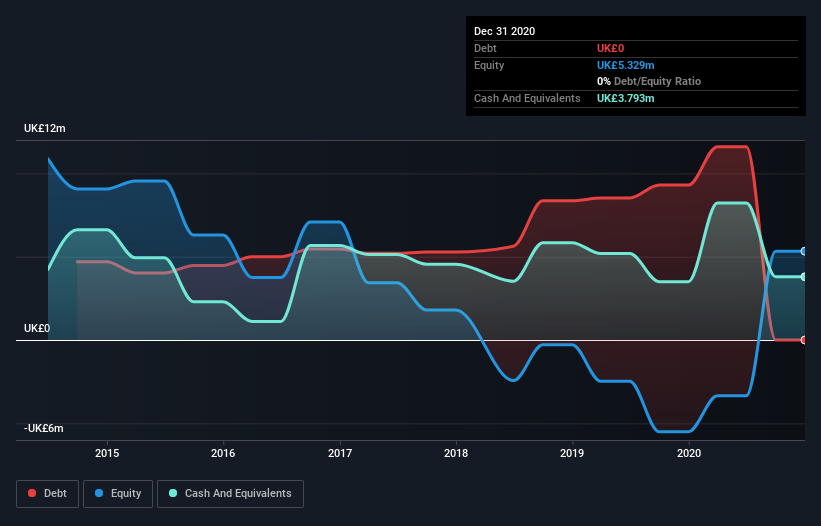821x526 pixels.
Task: Click the 0% Debt/Equity Ratio text
Action: click(649, 81)
